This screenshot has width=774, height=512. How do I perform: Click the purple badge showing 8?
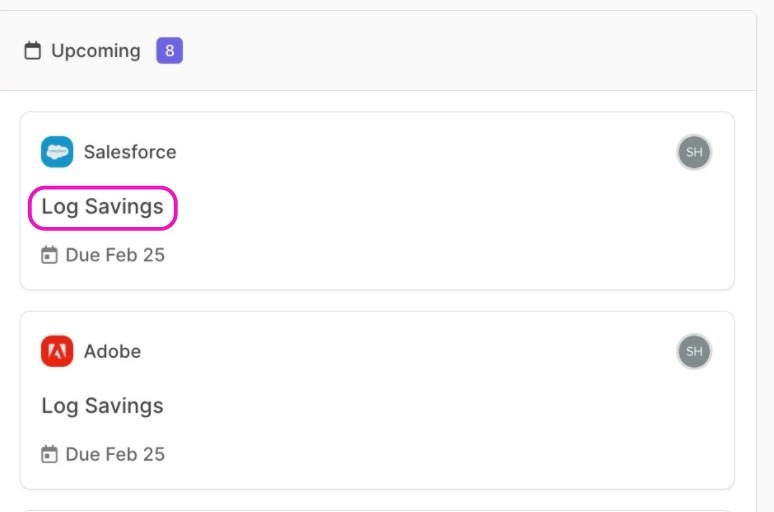169,51
